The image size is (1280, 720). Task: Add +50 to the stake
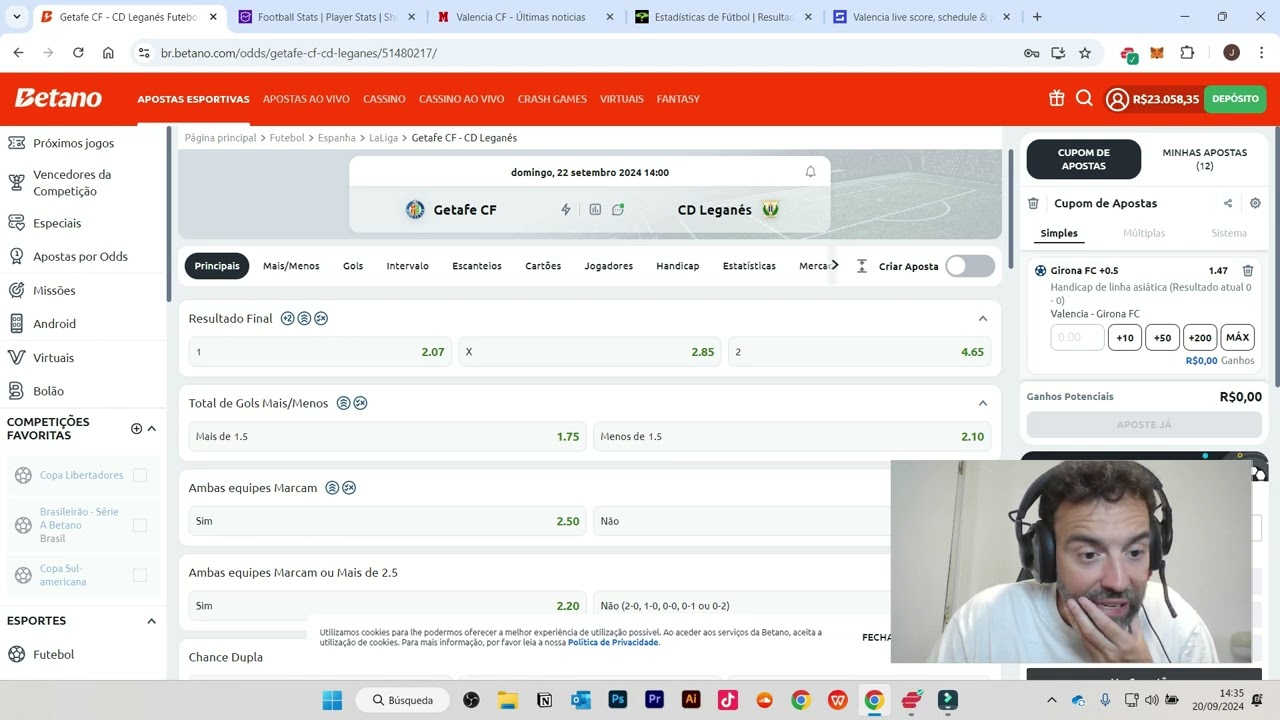tap(1162, 338)
